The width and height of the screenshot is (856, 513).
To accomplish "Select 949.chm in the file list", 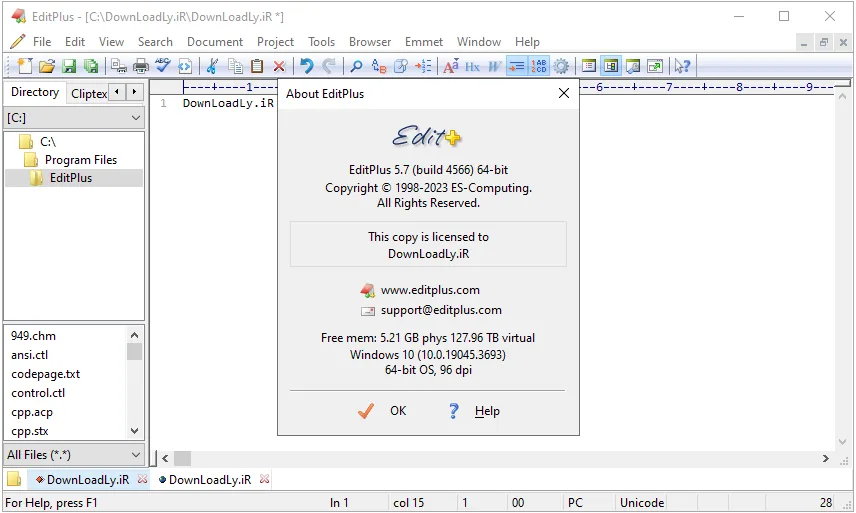I will pyautogui.click(x=33, y=336).
